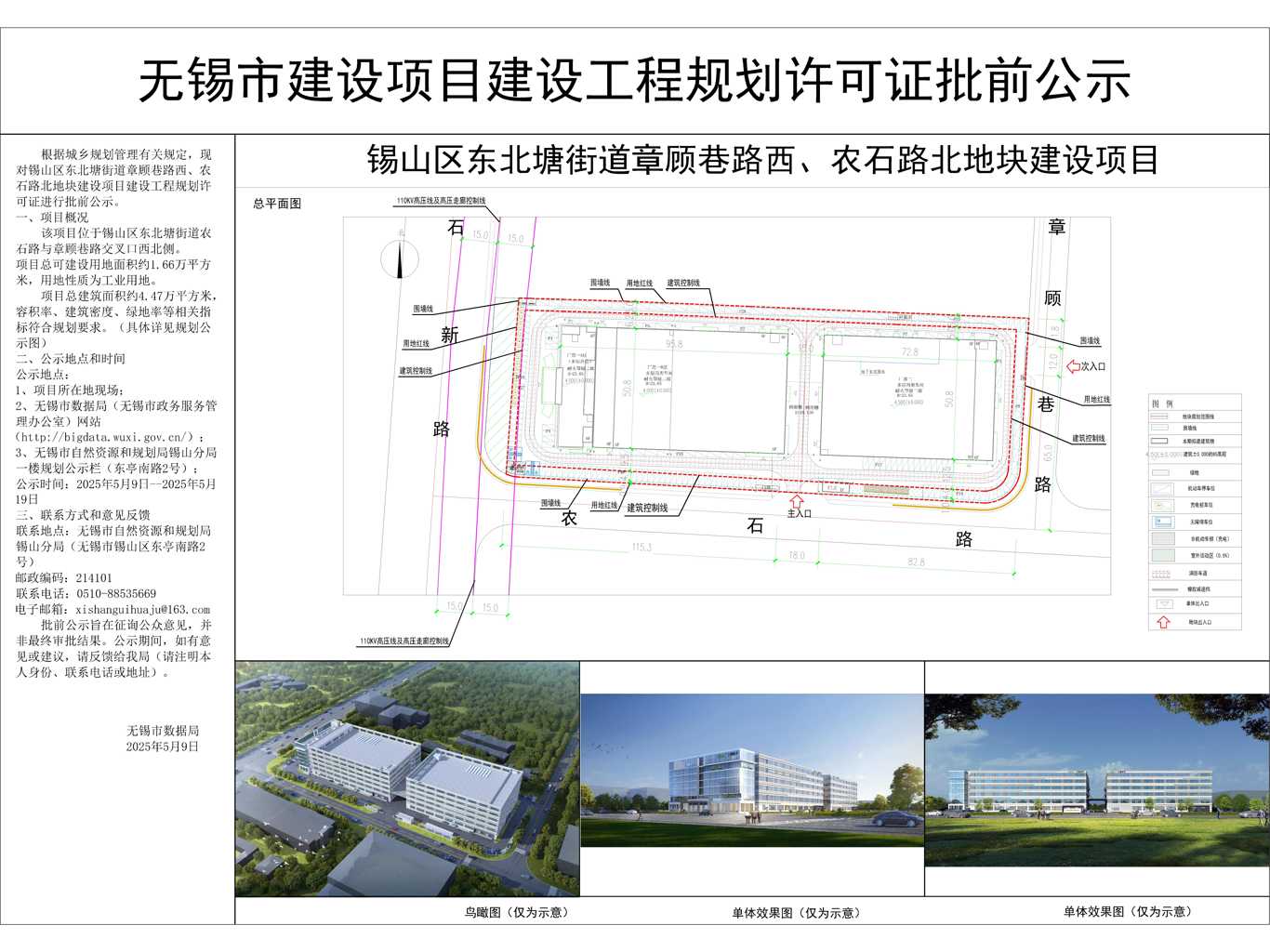Viewport: 1270px width, 952px height.
Task: Click the email xishanguihuaju@163.com
Action: point(143,610)
